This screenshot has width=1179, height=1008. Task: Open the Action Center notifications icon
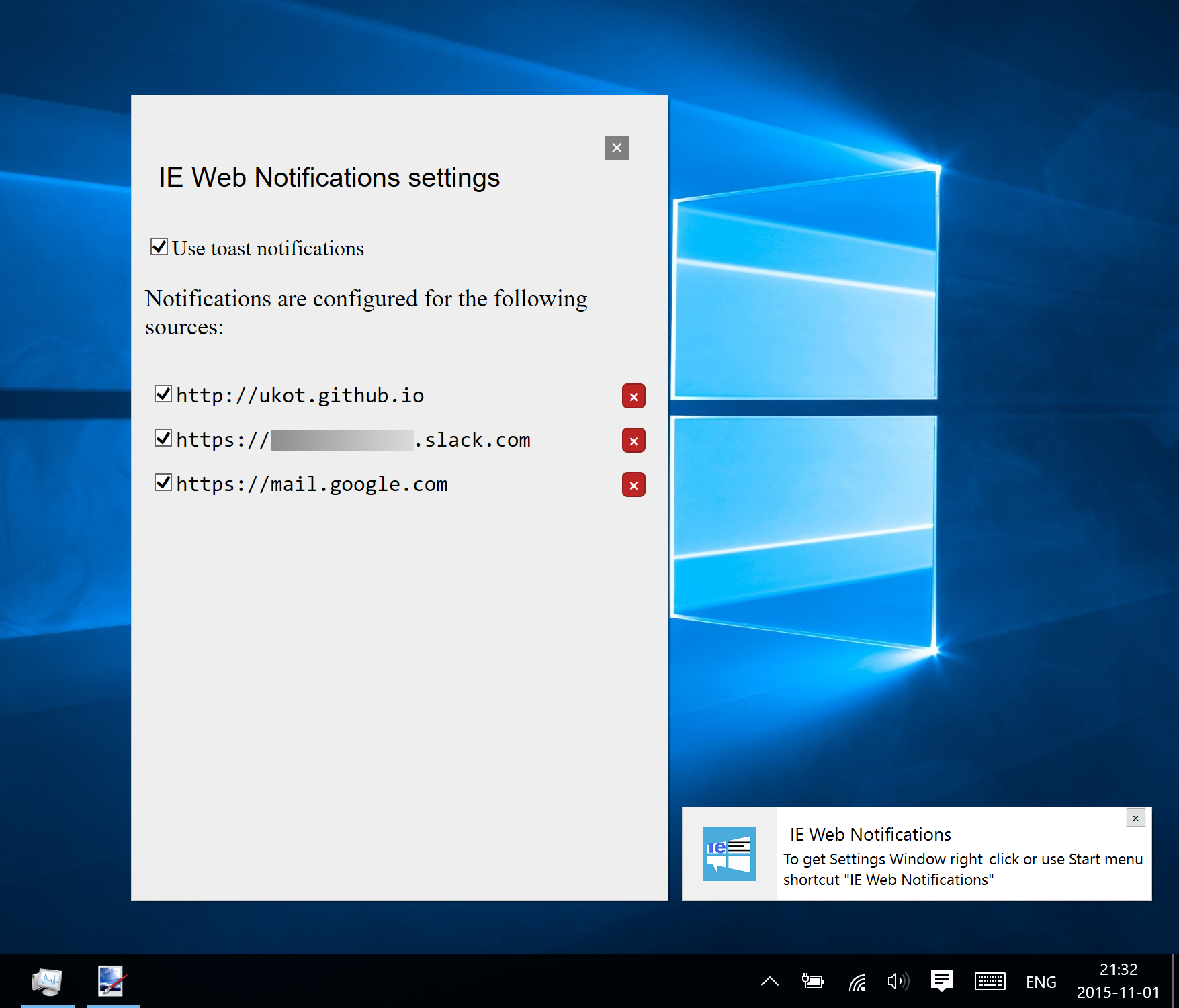[x=942, y=982]
